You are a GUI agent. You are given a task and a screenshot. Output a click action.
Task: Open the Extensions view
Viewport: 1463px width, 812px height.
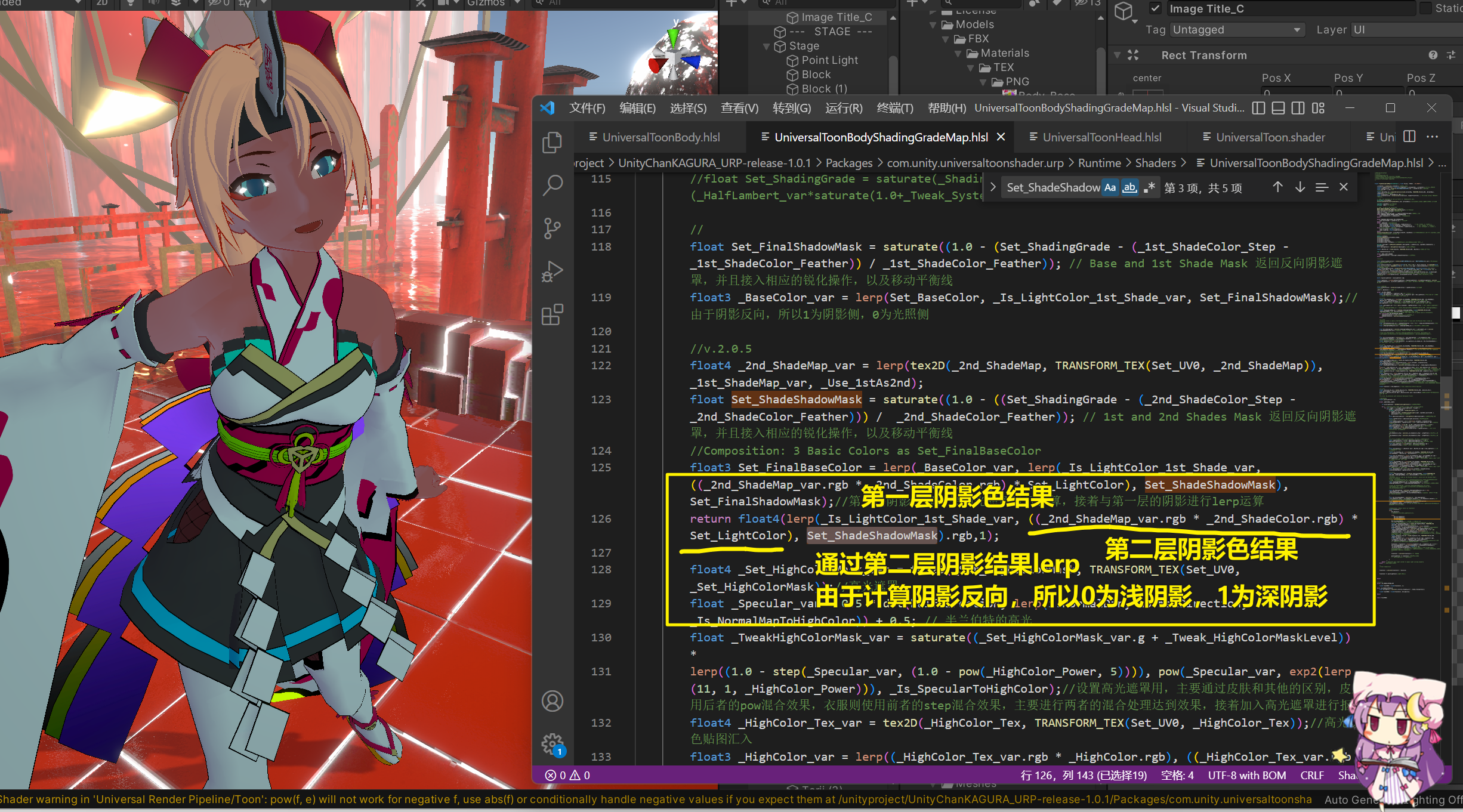click(552, 314)
